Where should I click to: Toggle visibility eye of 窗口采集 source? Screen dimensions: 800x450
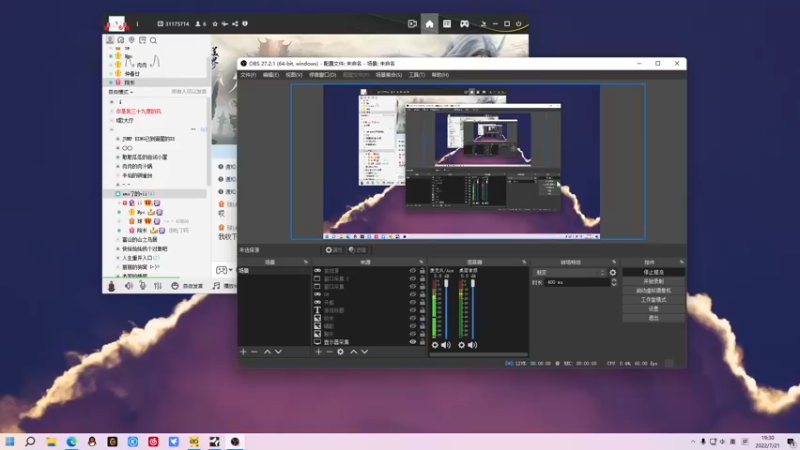(412, 286)
